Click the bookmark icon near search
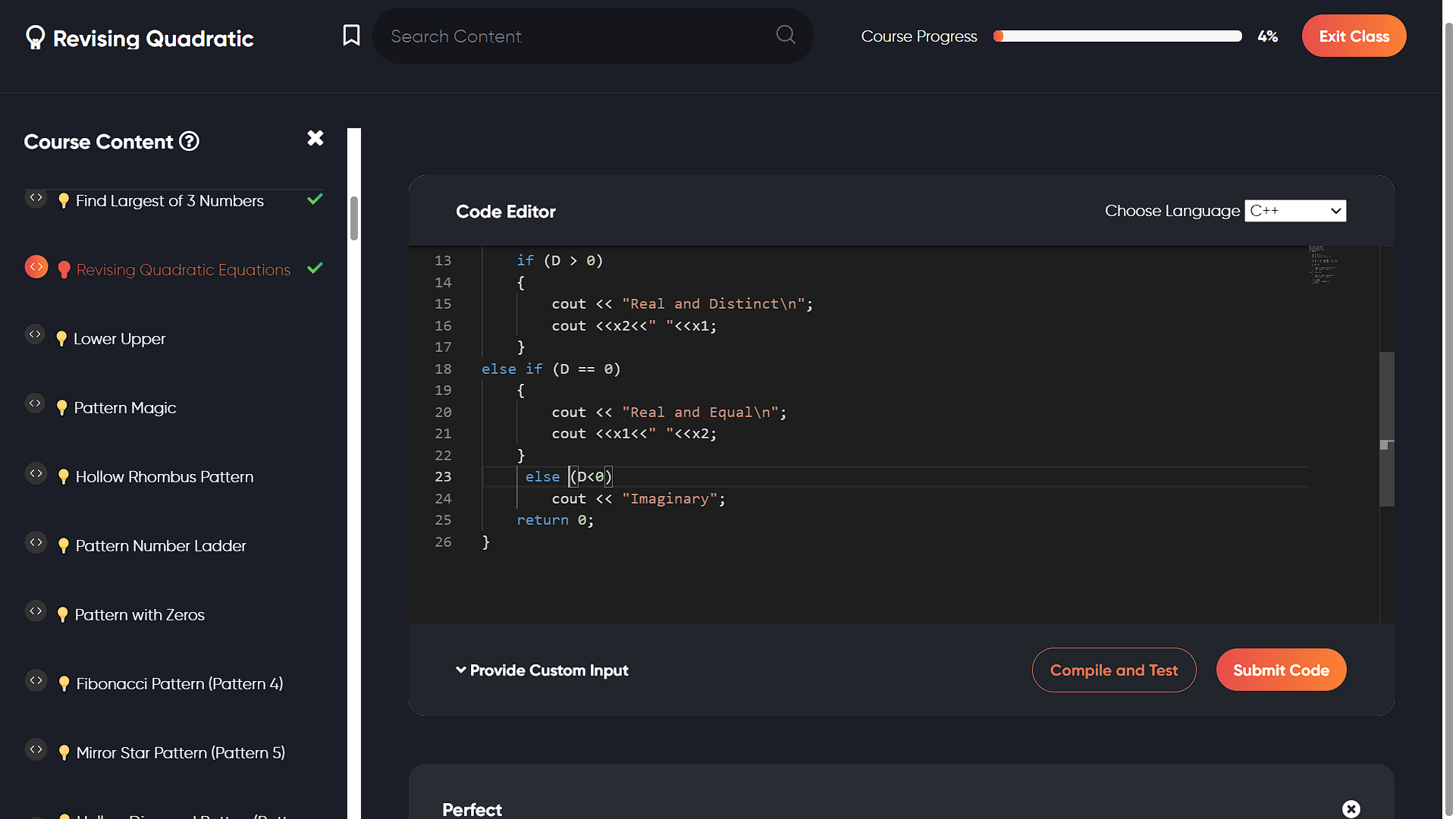The width and height of the screenshot is (1456, 819). pyautogui.click(x=351, y=36)
